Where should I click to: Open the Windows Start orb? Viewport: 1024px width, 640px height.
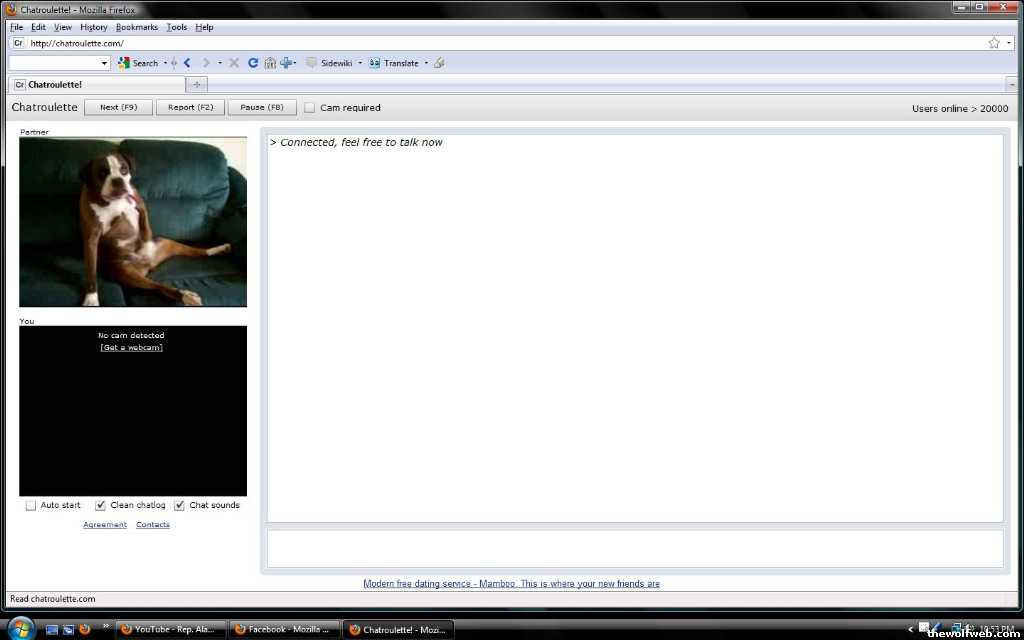[21, 629]
